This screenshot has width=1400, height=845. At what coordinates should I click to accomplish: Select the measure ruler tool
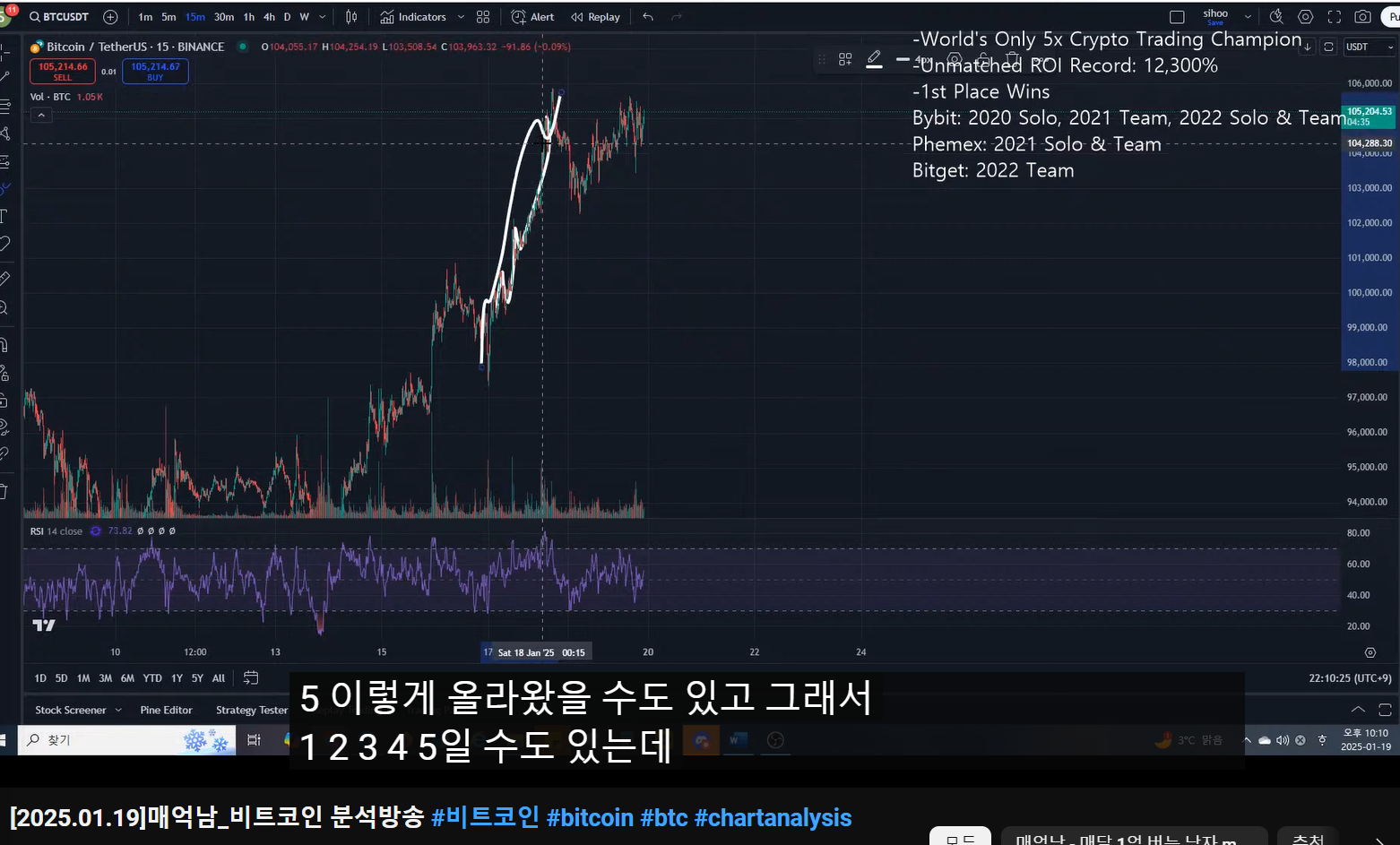(4, 279)
